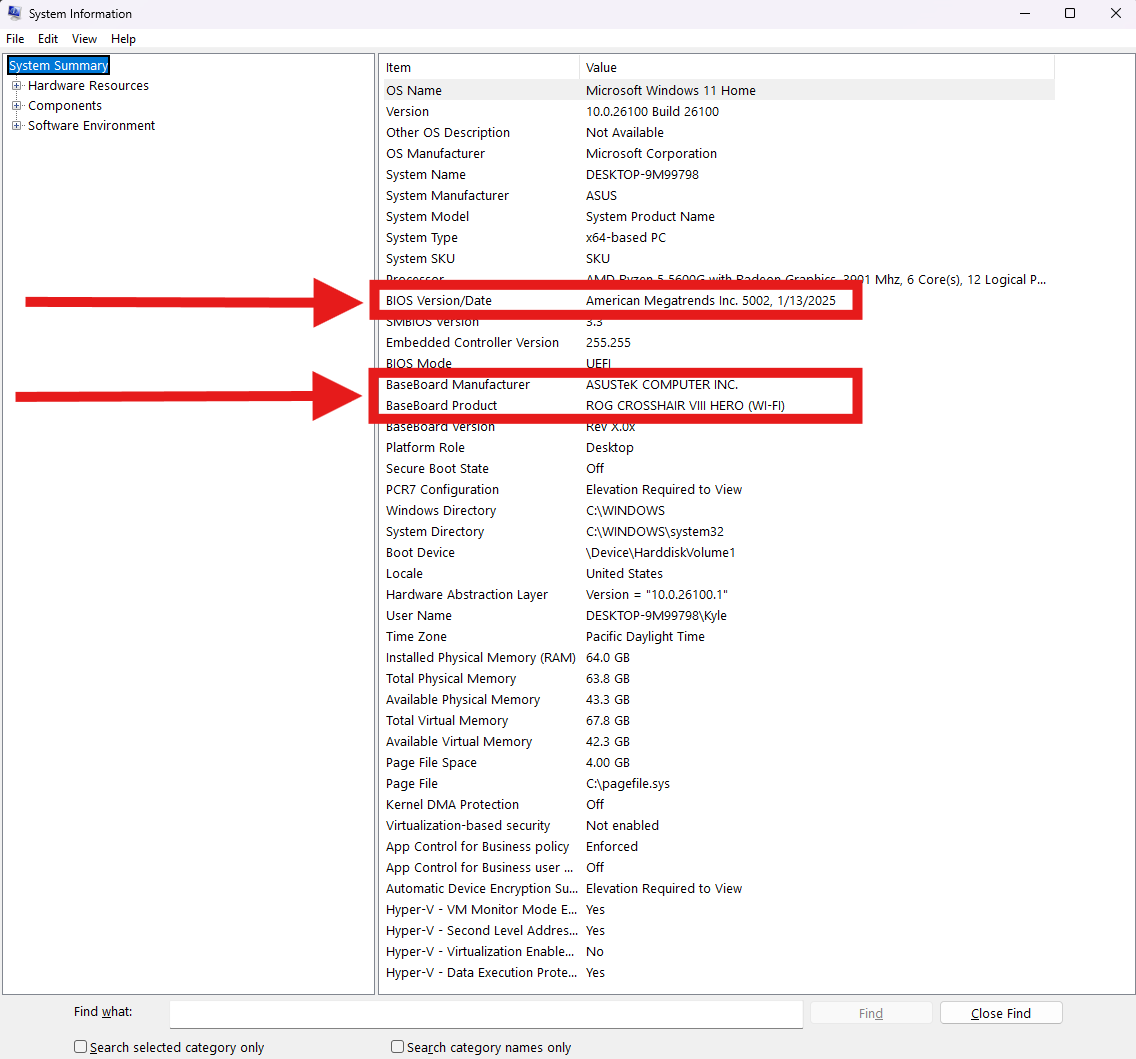Select the Locale row
The image size is (1136, 1059).
(718, 574)
